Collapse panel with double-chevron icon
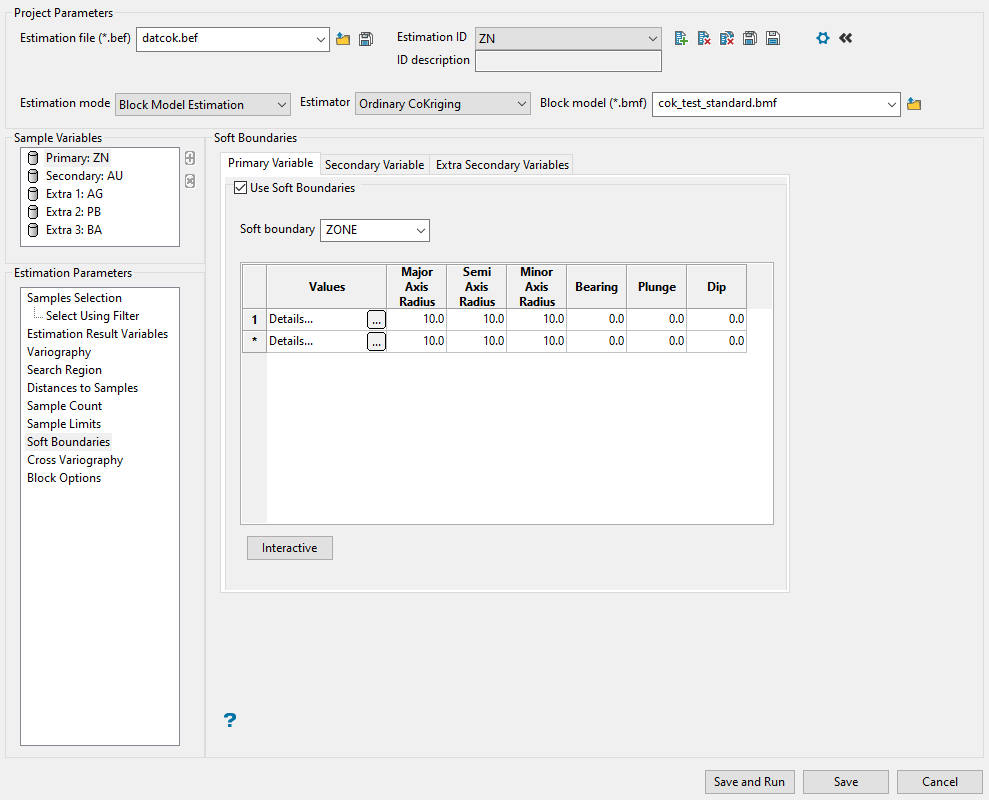The height and width of the screenshot is (800, 989). point(846,38)
